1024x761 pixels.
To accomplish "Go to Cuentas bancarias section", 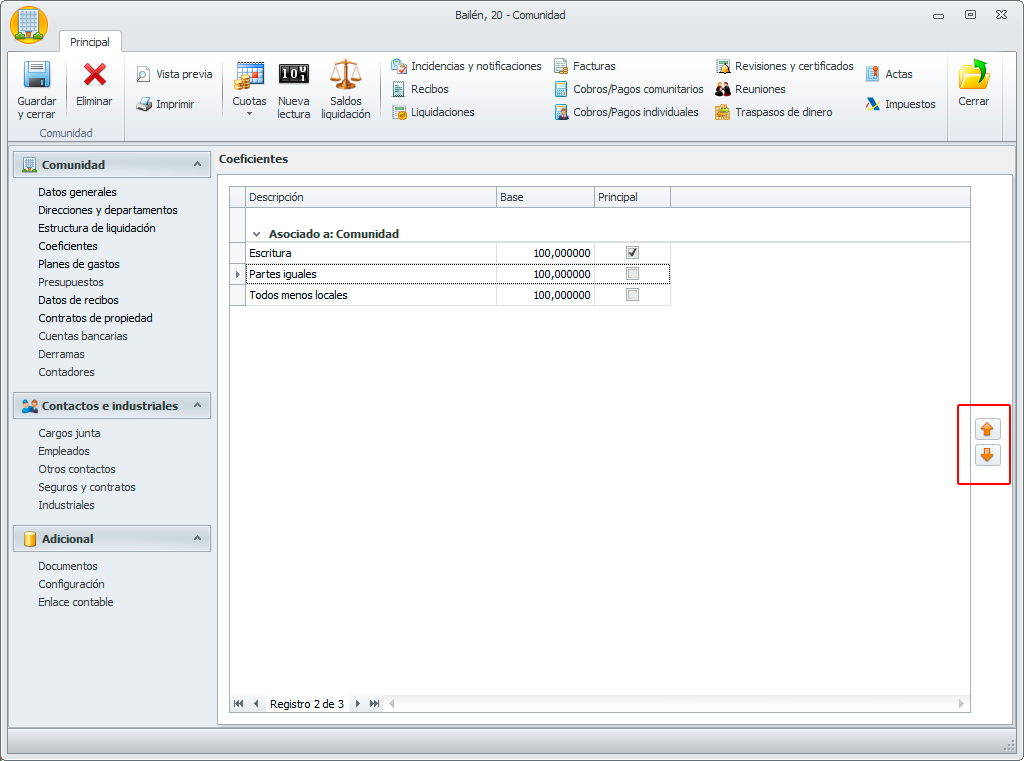I will (82, 336).
